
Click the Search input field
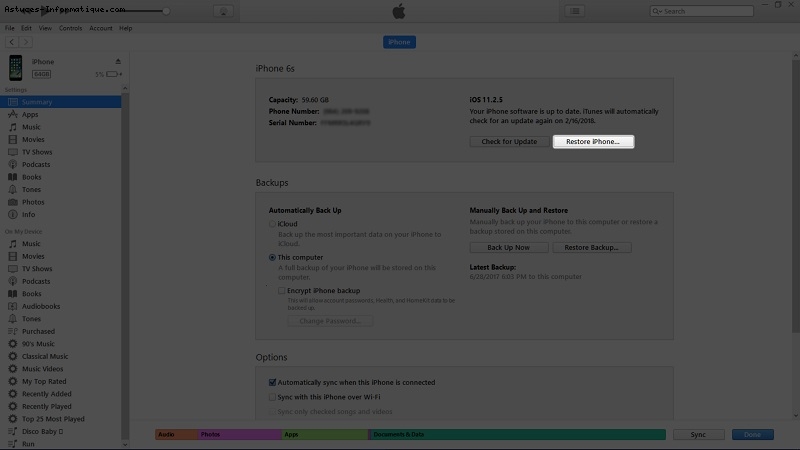coord(702,11)
